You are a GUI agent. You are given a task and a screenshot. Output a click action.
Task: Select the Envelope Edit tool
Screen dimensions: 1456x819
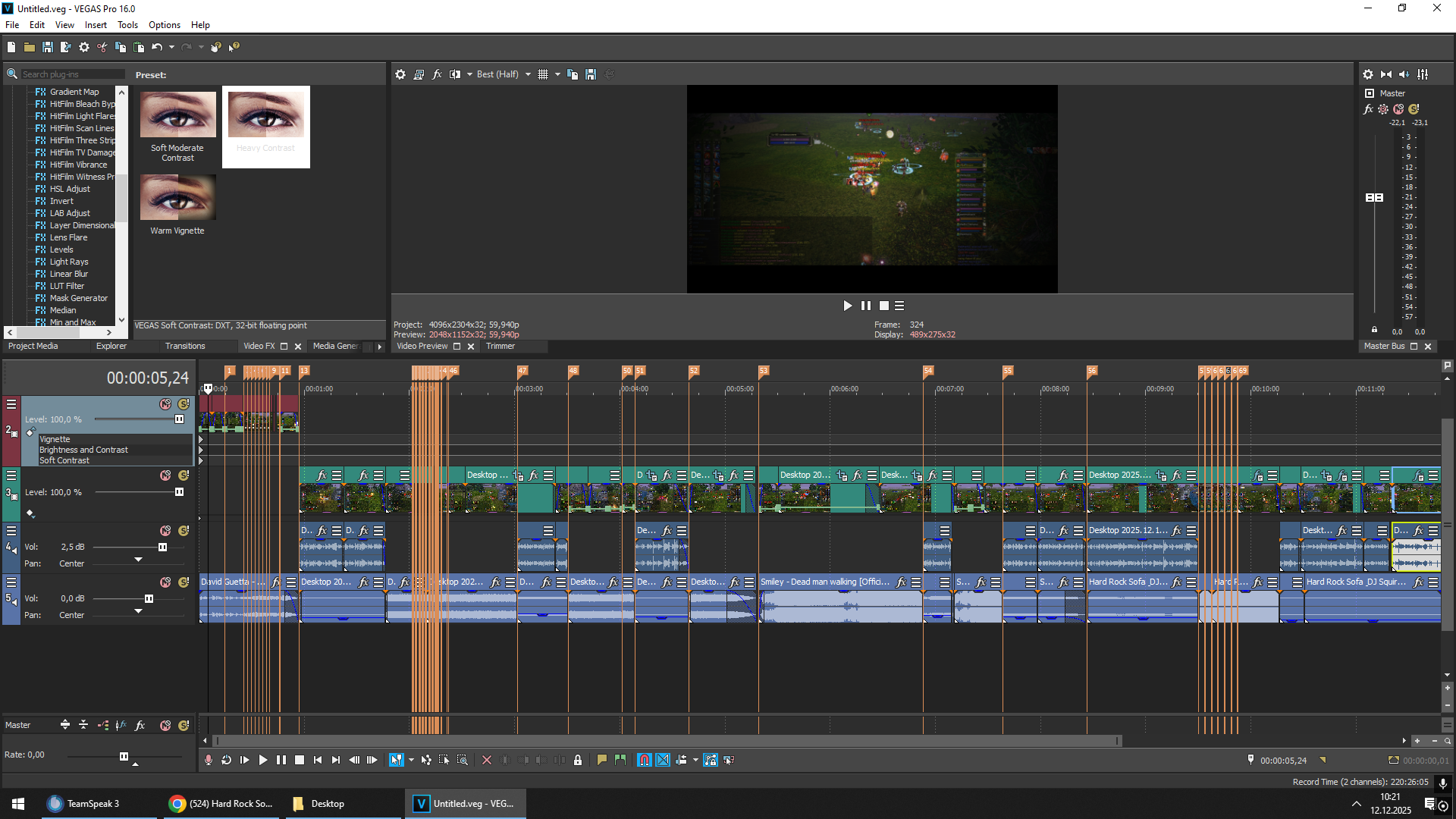coord(426,760)
